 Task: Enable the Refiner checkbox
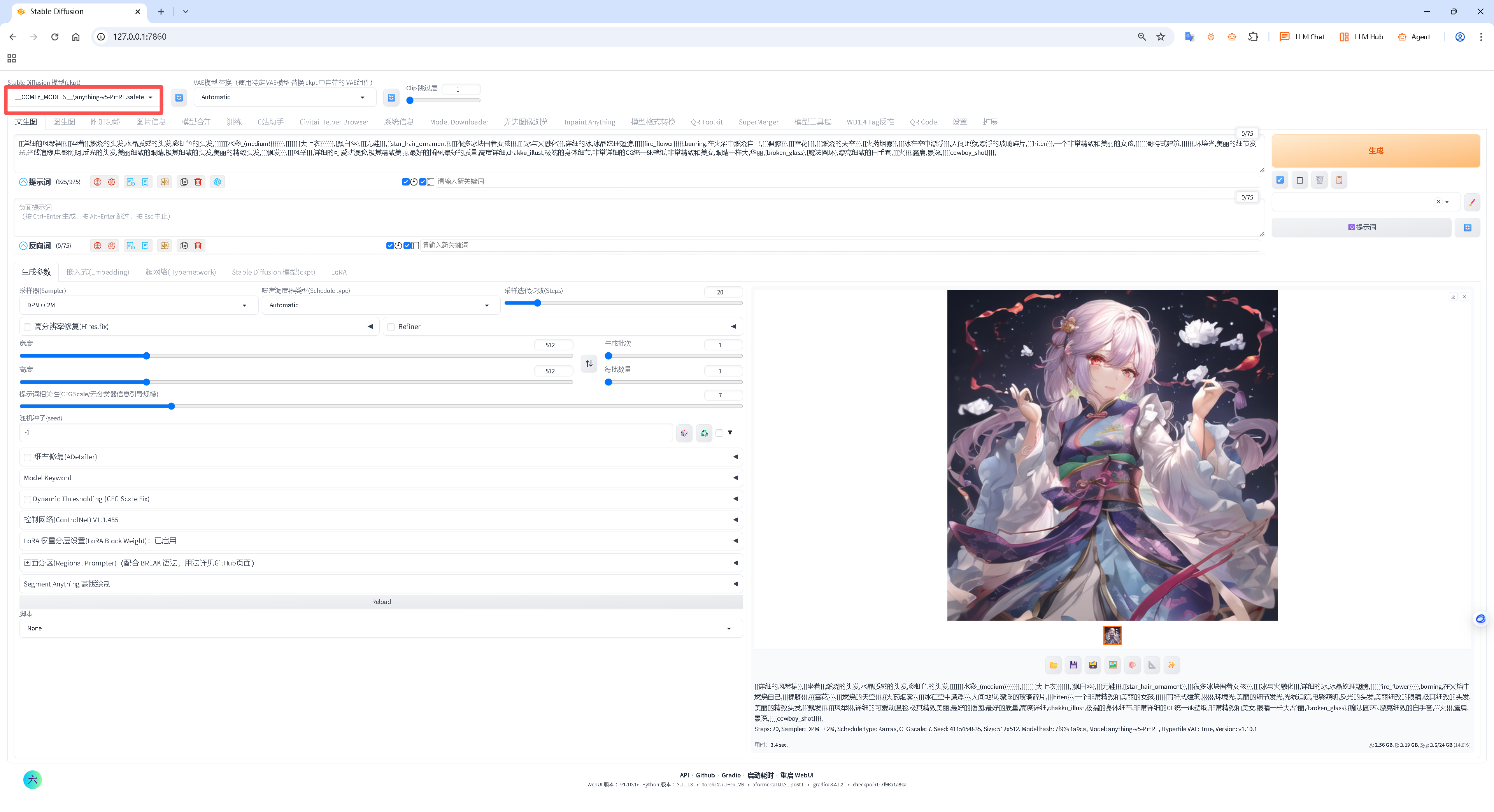[x=391, y=327]
